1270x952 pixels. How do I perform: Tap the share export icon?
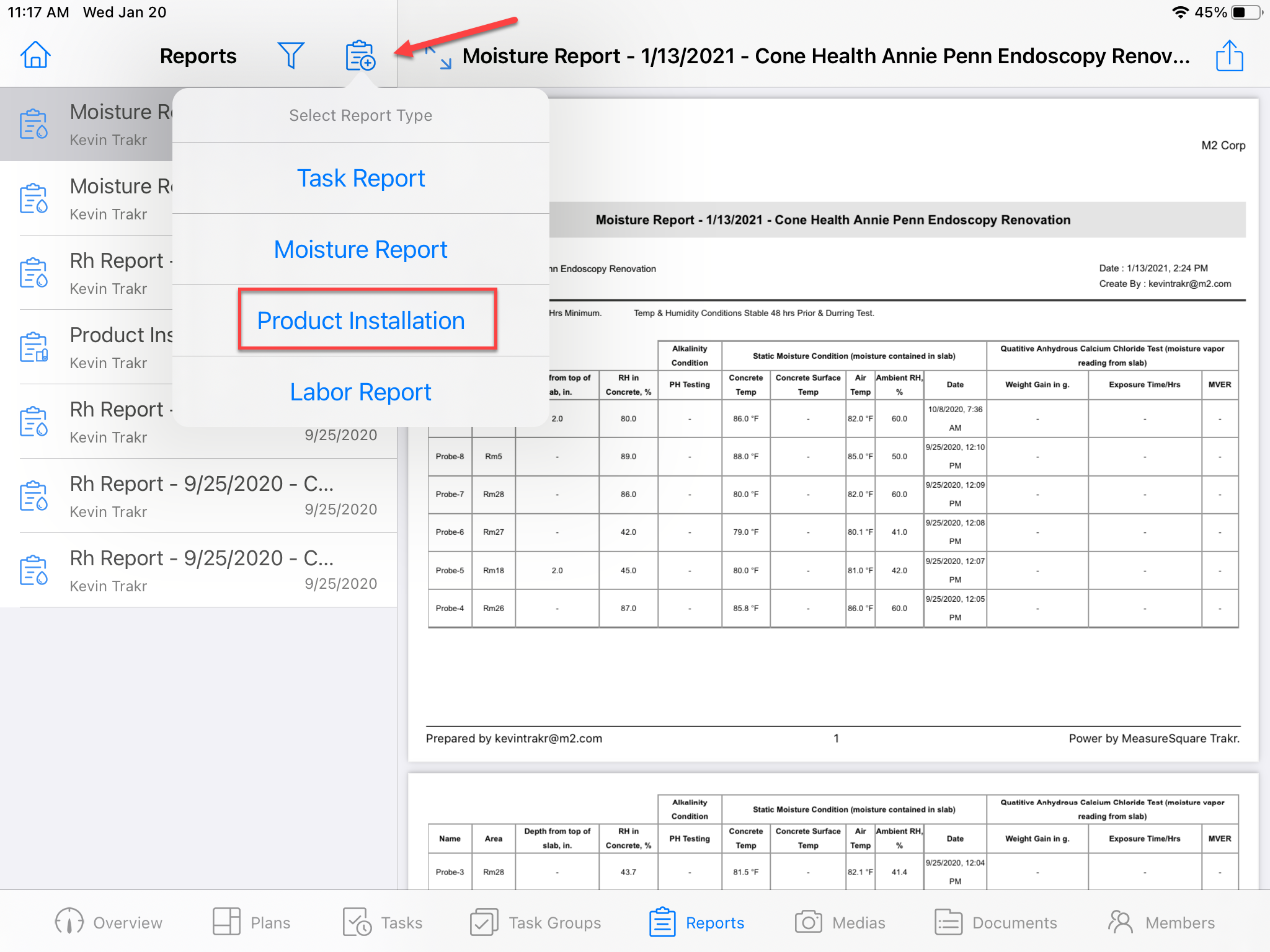[x=1229, y=56]
